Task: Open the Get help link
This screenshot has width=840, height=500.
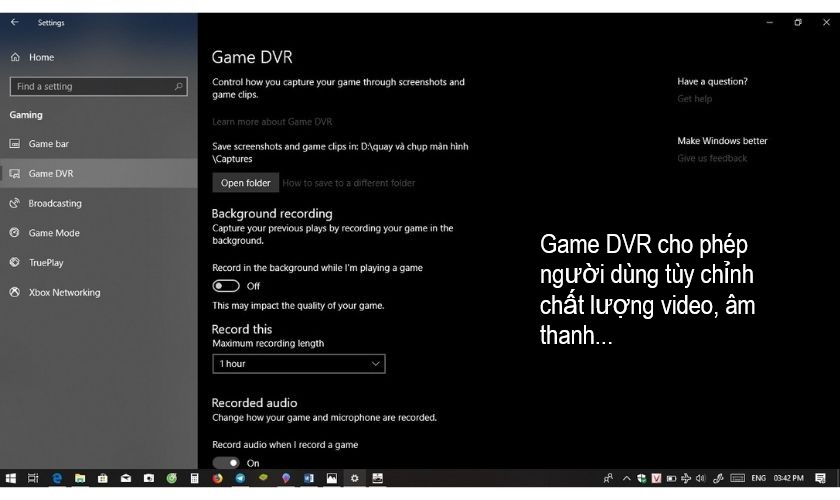Action: point(694,99)
